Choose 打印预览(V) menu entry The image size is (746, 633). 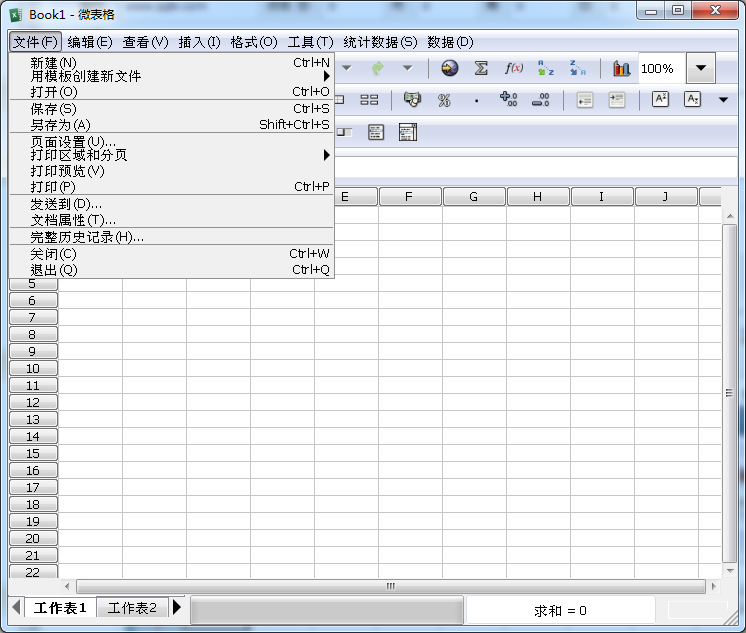67,171
